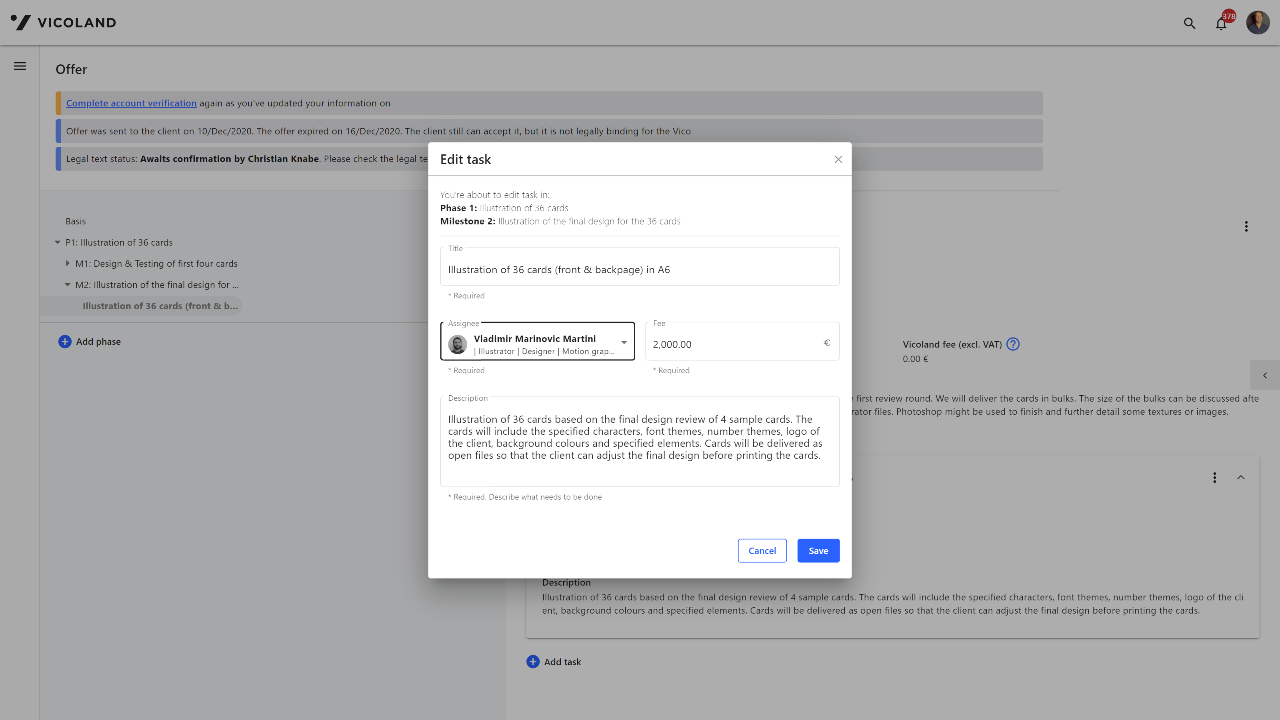This screenshot has width=1280, height=720.
Task: Open Complete account verification link
Action: (x=131, y=103)
